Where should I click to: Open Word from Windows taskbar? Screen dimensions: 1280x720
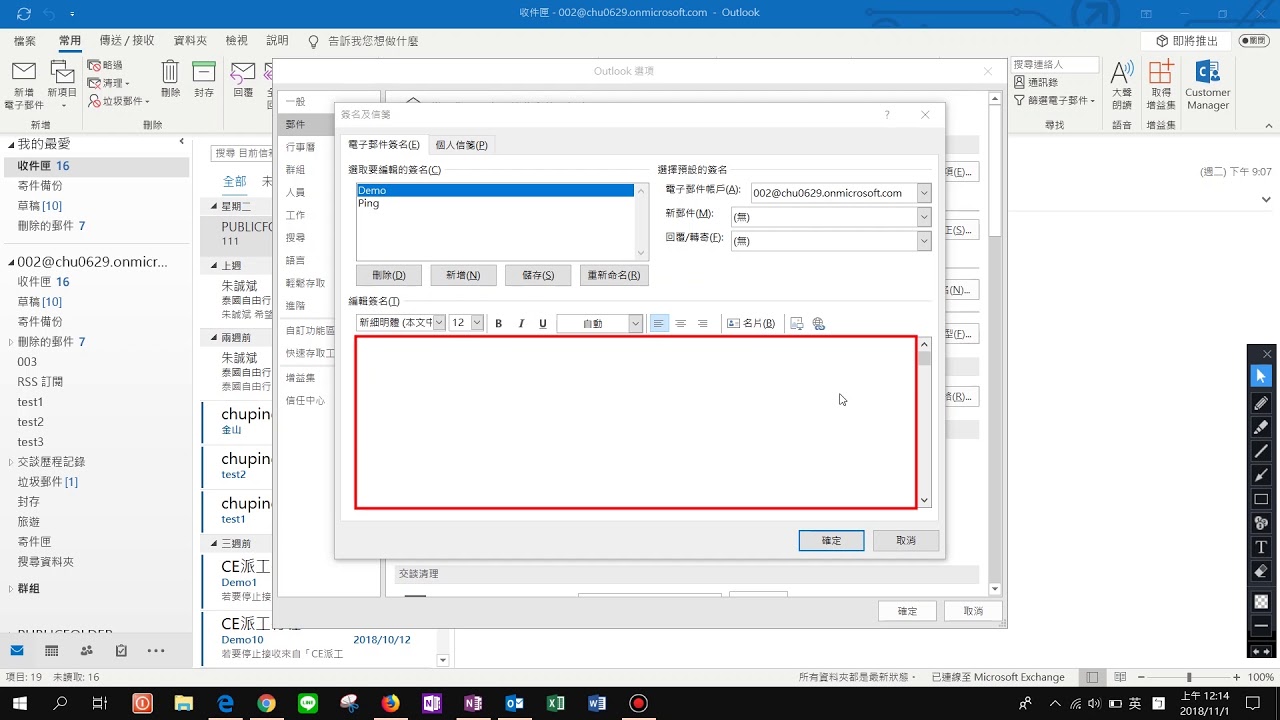(597, 703)
